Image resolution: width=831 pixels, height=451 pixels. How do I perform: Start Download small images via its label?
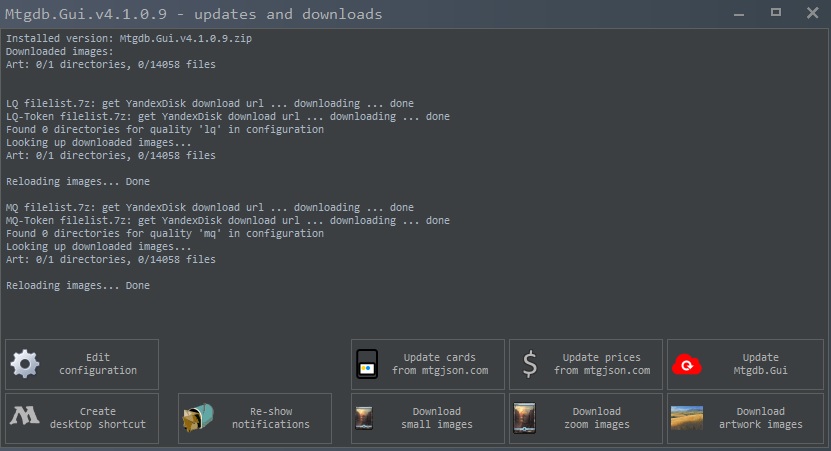437,418
